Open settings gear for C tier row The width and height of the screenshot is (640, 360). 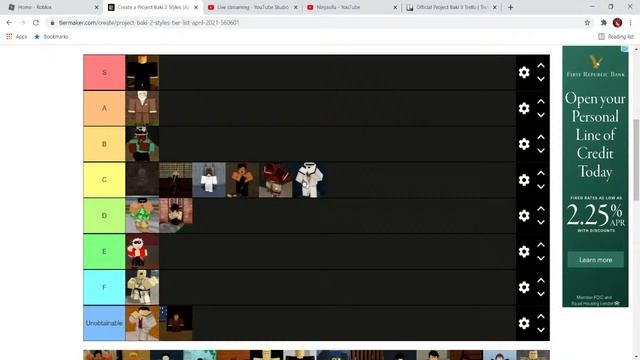pyautogui.click(x=524, y=180)
